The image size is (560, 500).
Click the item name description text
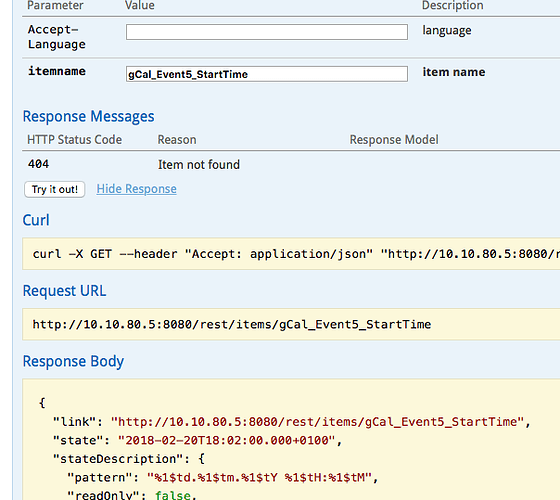[454, 72]
